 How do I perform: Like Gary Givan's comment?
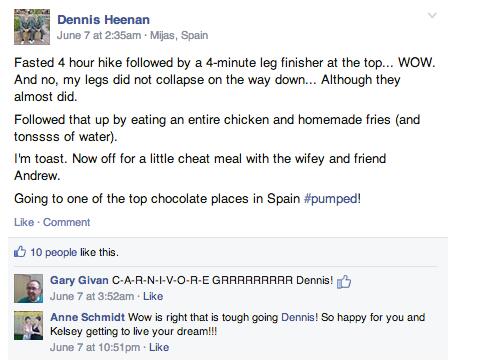pyautogui.click(x=153, y=296)
